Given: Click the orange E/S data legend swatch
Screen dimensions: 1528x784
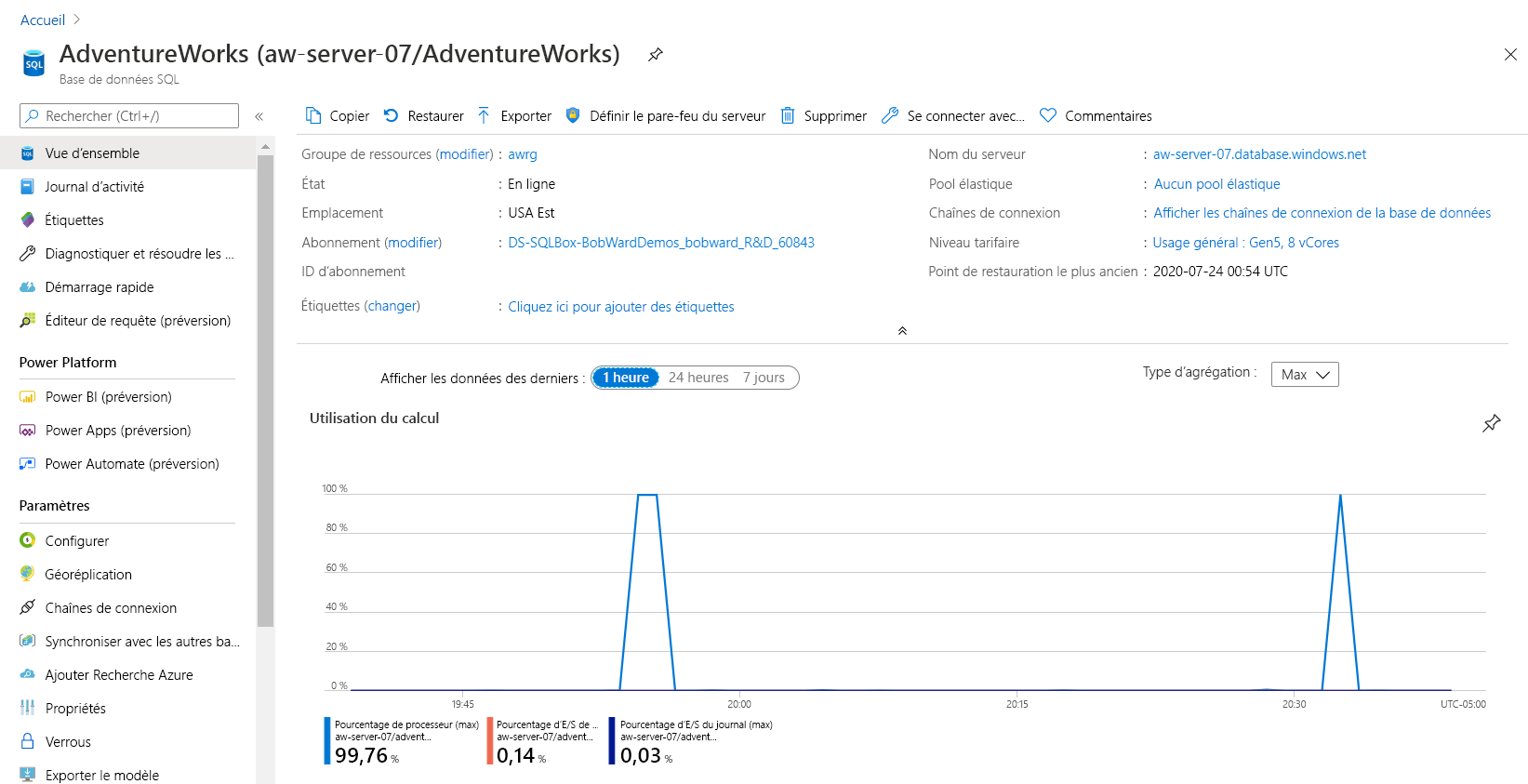Looking at the screenshot, I should [x=489, y=740].
